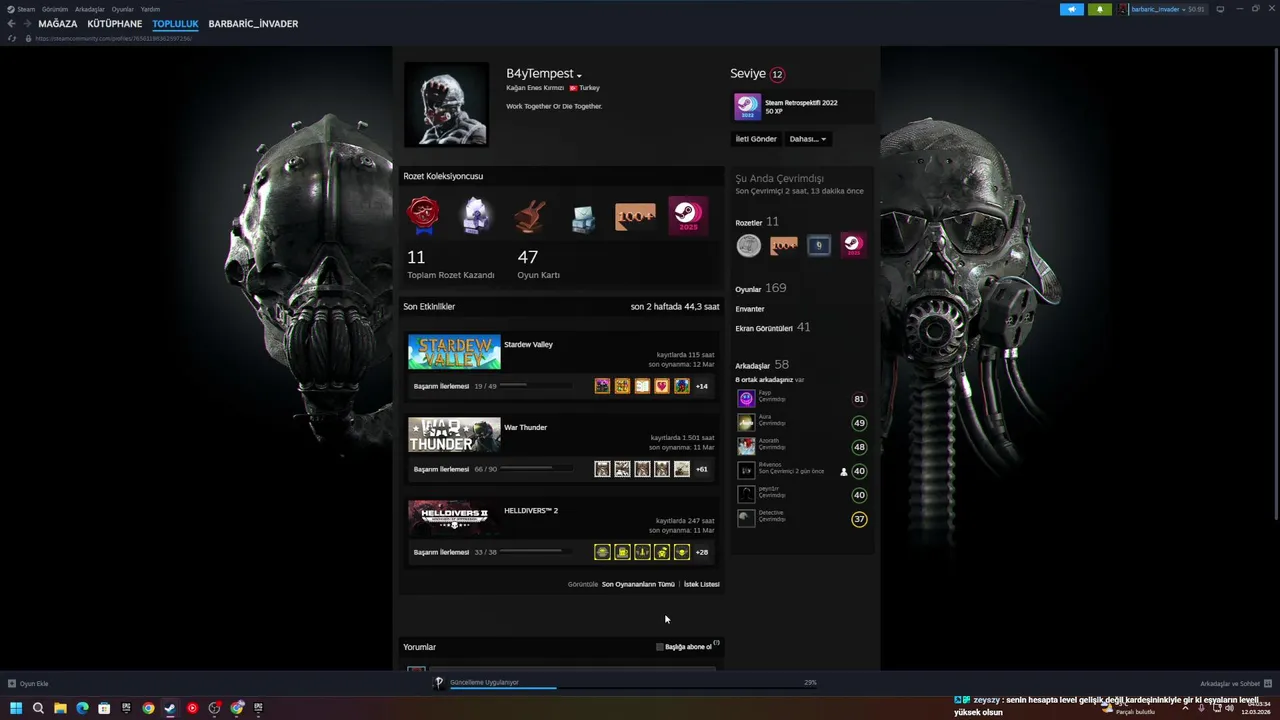Click the profile URL address bar
The image size is (1280, 720).
(x=112, y=38)
